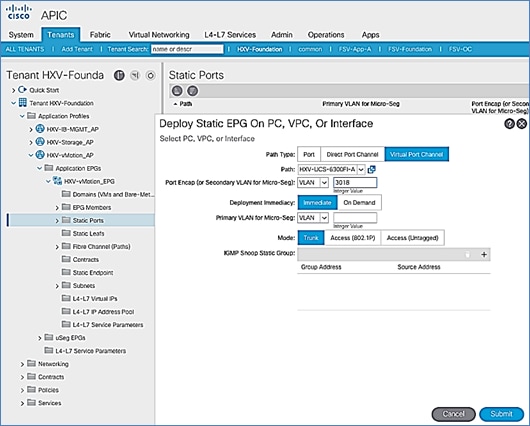Select Port as the path type

coord(309,154)
